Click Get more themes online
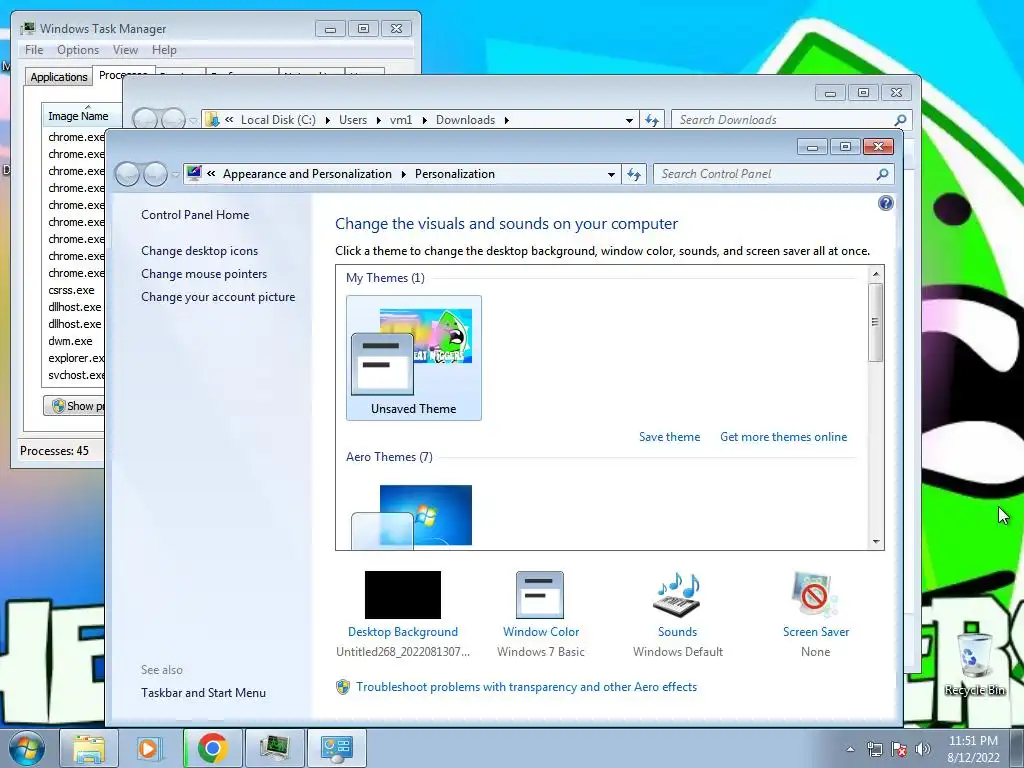Viewport: 1024px width, 768px height. (783, 437)
